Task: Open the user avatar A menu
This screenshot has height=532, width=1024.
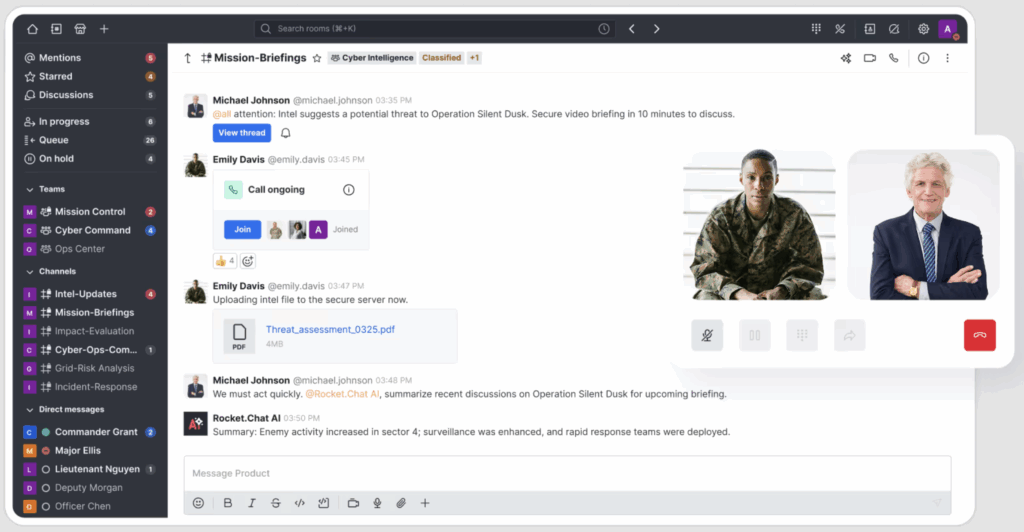Action: pyautogui.click(x=948, y=29)
